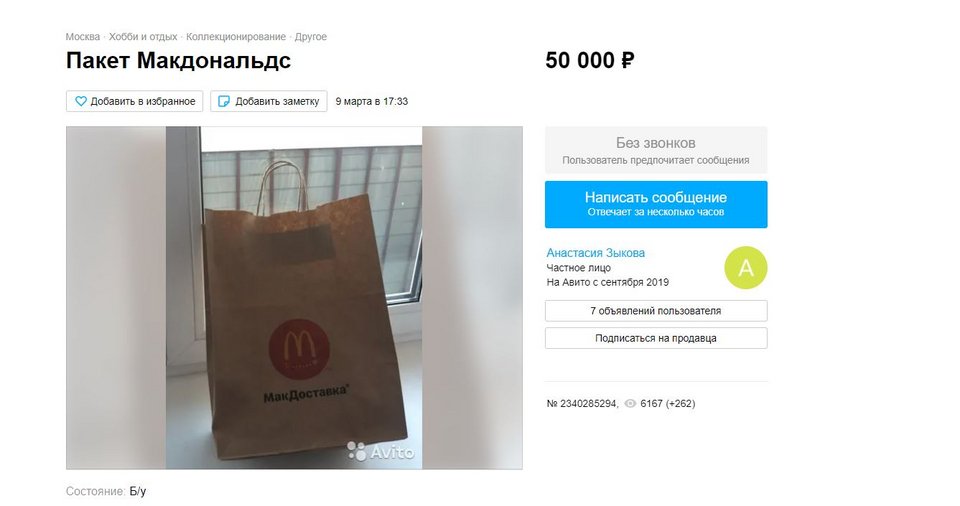
Task: Go to Москва breadcrumb
Action: click(83, 37)
